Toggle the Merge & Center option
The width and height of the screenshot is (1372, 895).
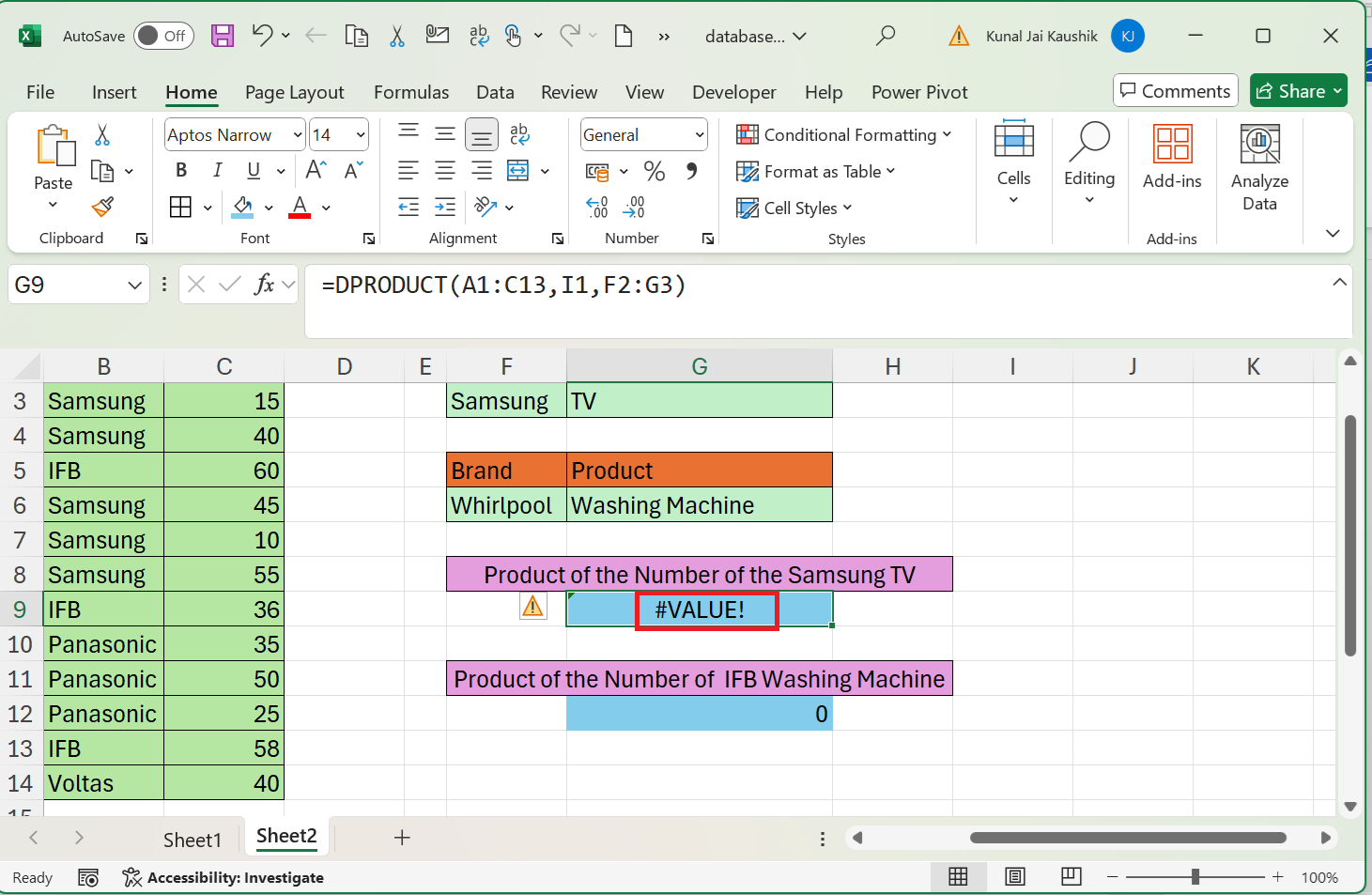point(517,170)
